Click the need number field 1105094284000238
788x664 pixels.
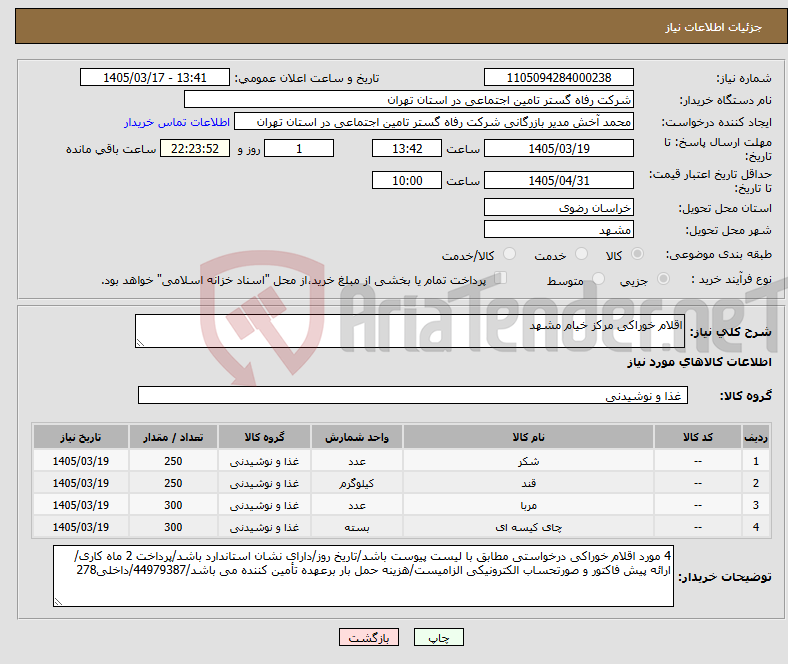(x=558, y=77)
